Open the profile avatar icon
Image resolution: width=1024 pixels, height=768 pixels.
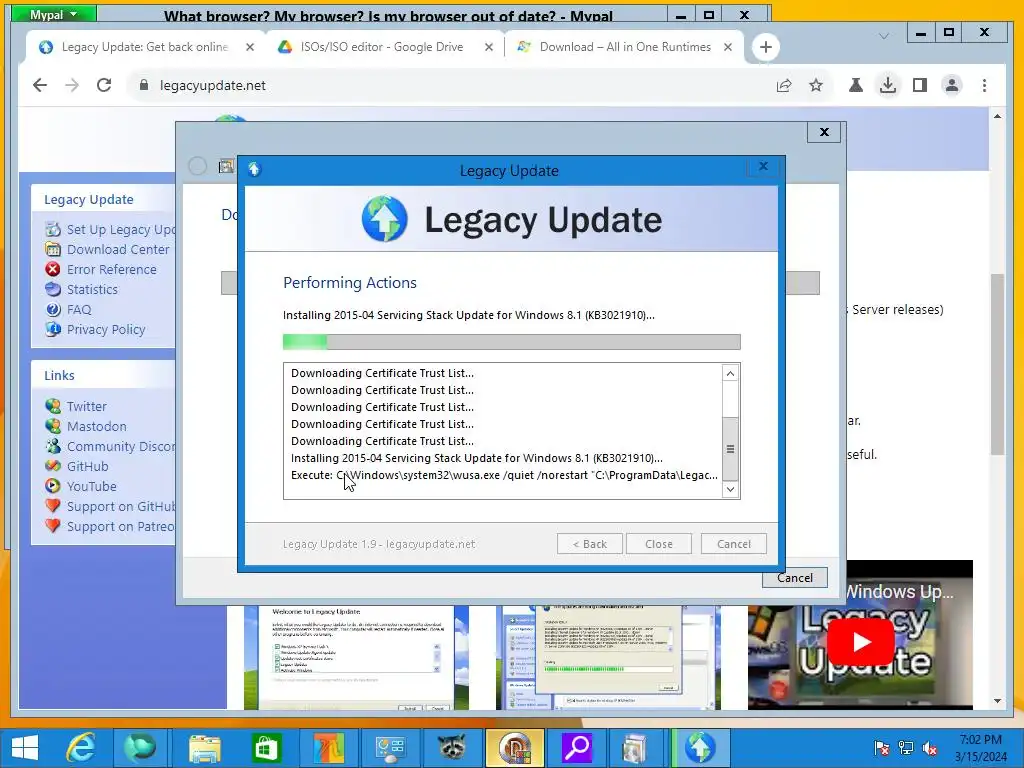(952, 86)
